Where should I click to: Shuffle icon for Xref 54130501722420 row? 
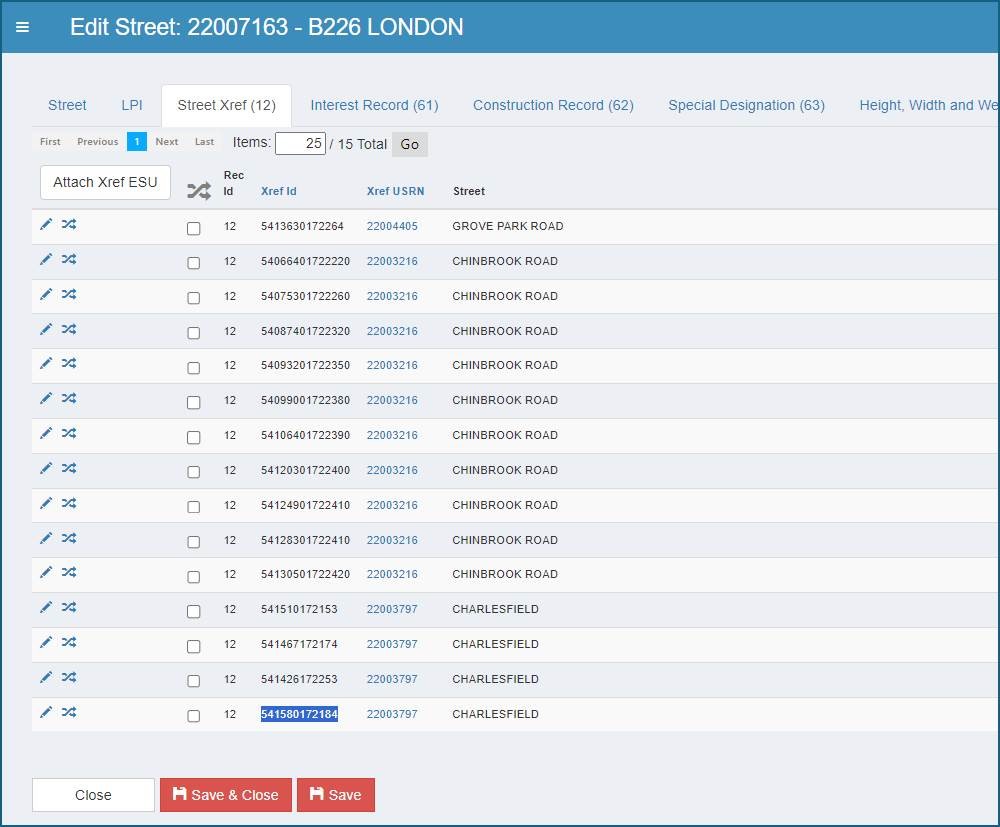click(x=69, y=572)
